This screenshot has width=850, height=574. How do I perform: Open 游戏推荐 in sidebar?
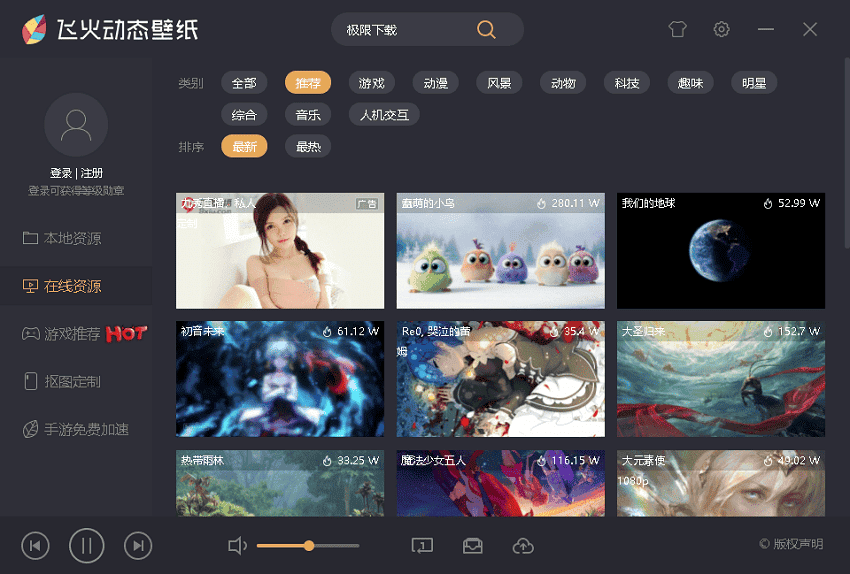(76, 334)
